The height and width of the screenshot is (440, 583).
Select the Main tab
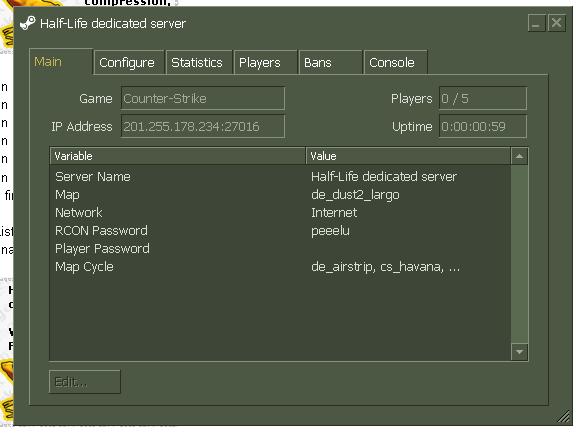click(x=61, y=62)
